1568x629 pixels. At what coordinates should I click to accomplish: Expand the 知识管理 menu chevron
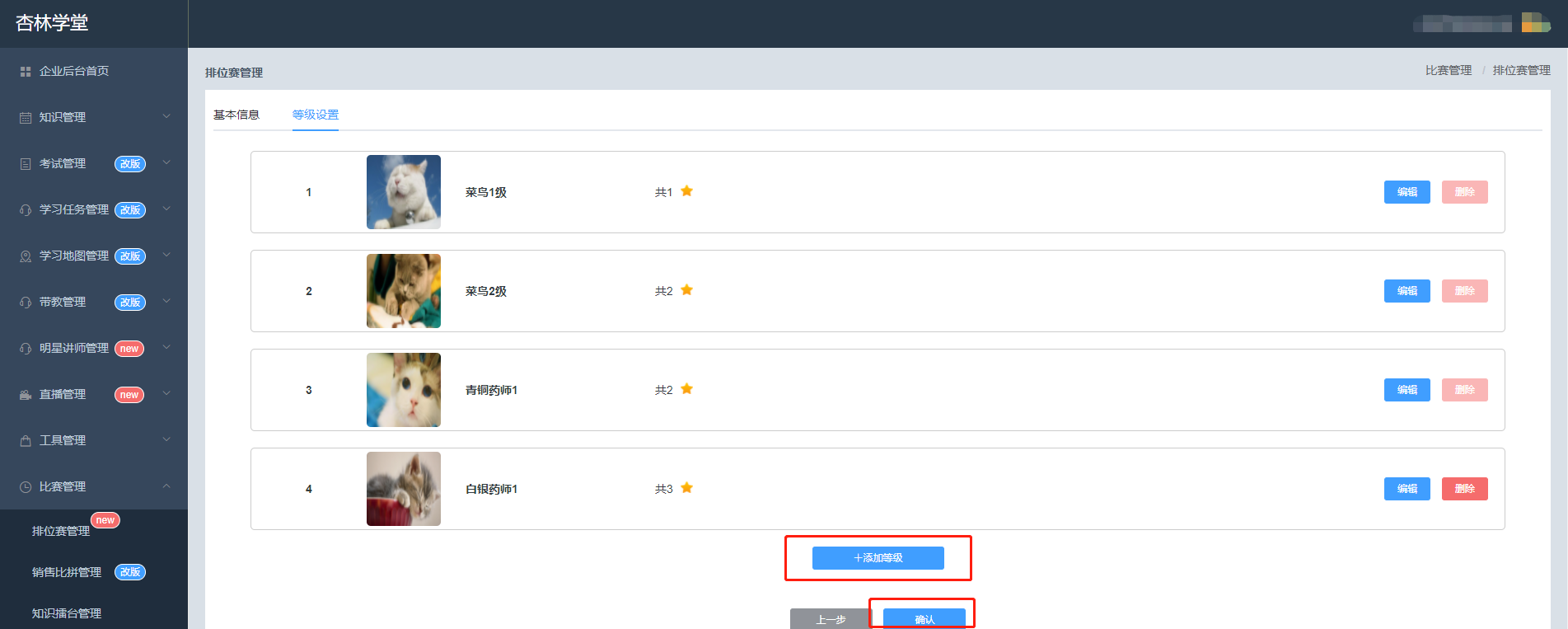click(166, 116)
